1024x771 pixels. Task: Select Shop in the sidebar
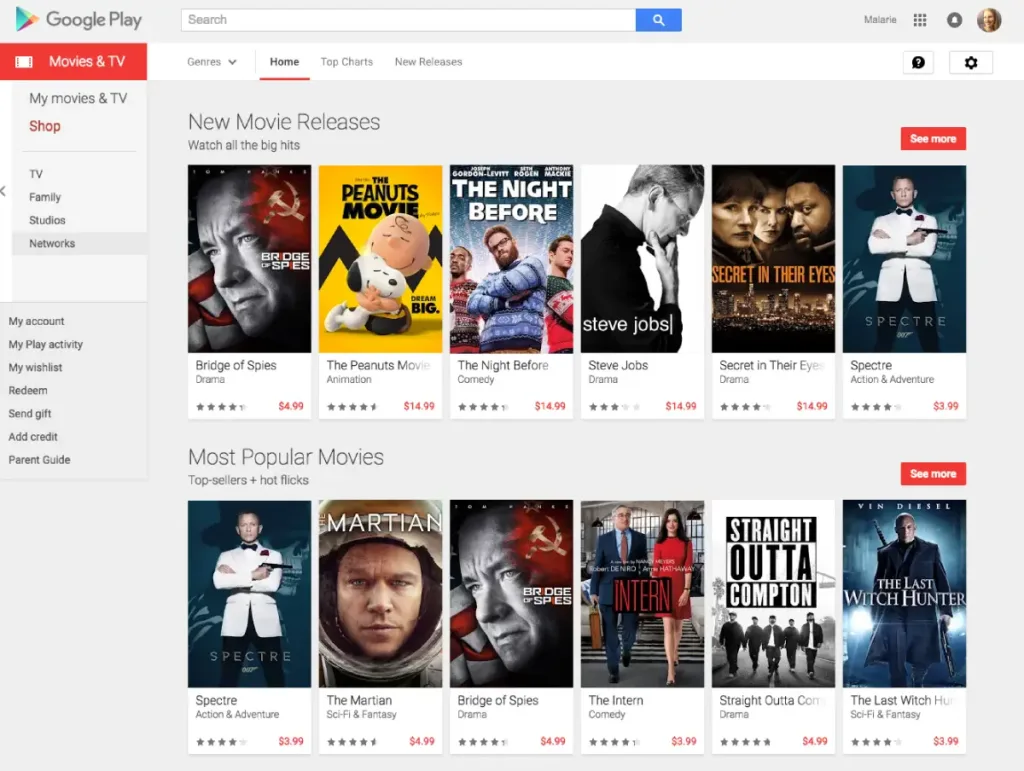click(x=44, y=126)
